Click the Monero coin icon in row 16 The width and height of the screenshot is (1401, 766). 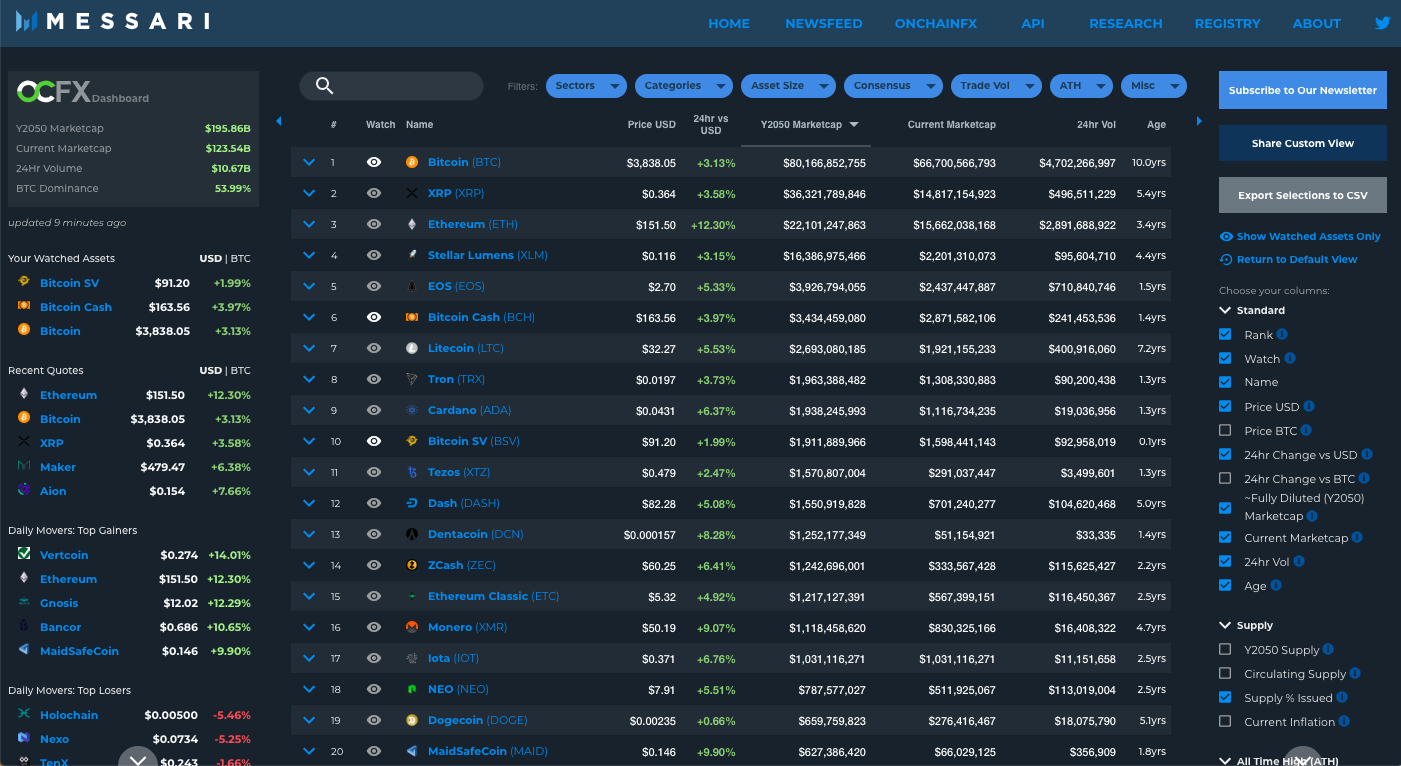coord(412,627)
